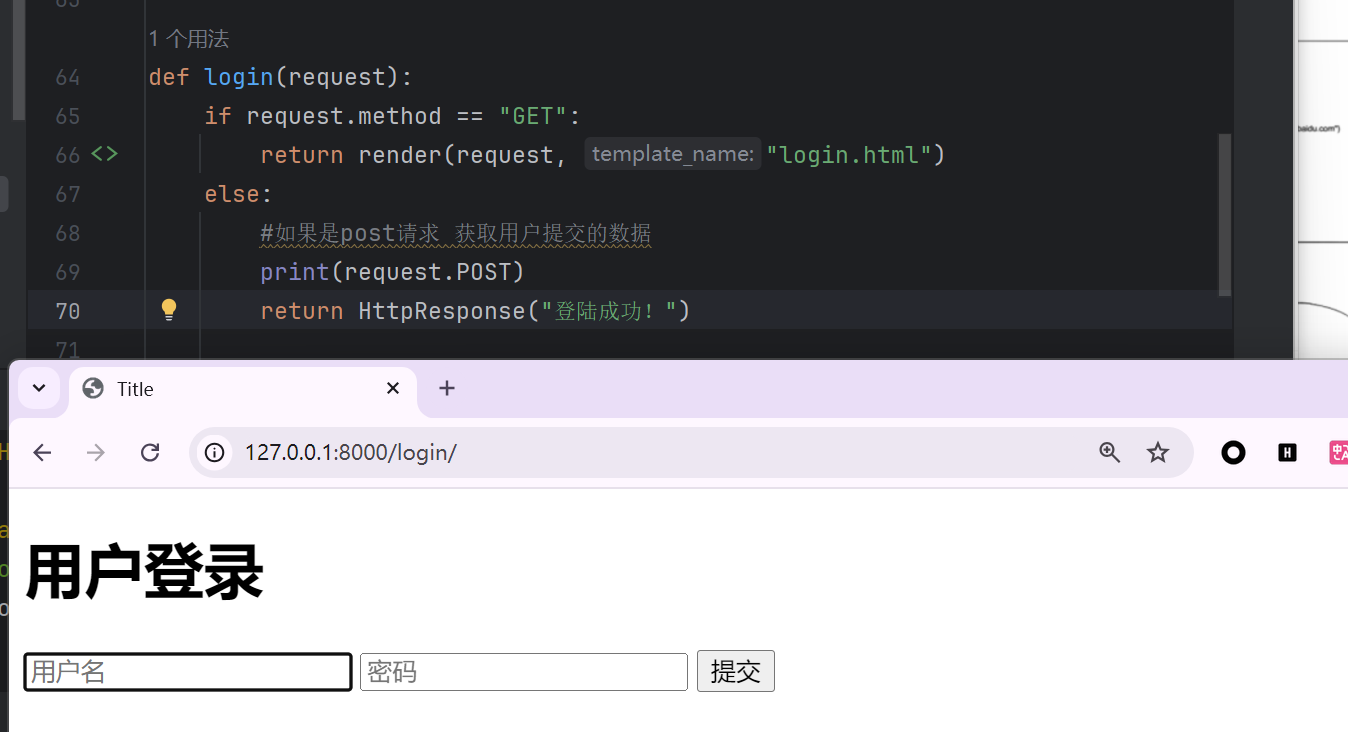
Task: Click HttpResponse on line 70
Action: coord(442,311)
